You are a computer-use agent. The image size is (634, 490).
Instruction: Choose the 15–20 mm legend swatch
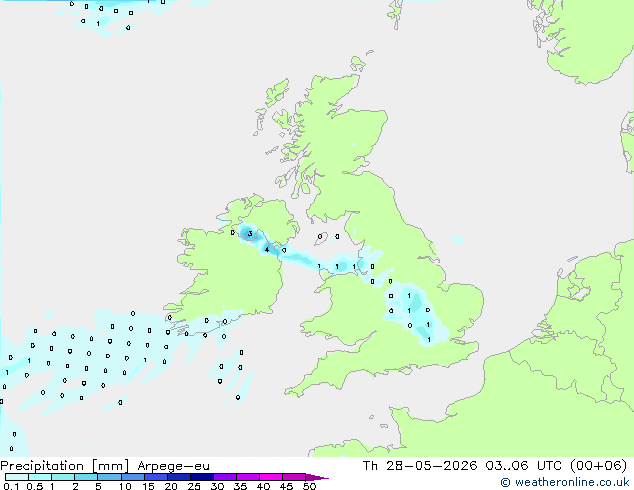(155, 477)
